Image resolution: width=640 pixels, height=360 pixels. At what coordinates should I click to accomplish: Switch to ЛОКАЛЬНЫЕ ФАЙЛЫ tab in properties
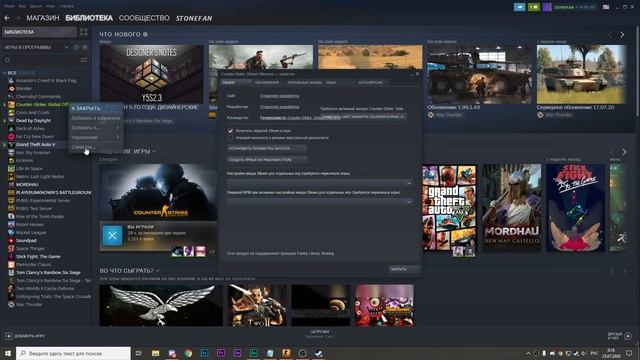coord(304,82)
